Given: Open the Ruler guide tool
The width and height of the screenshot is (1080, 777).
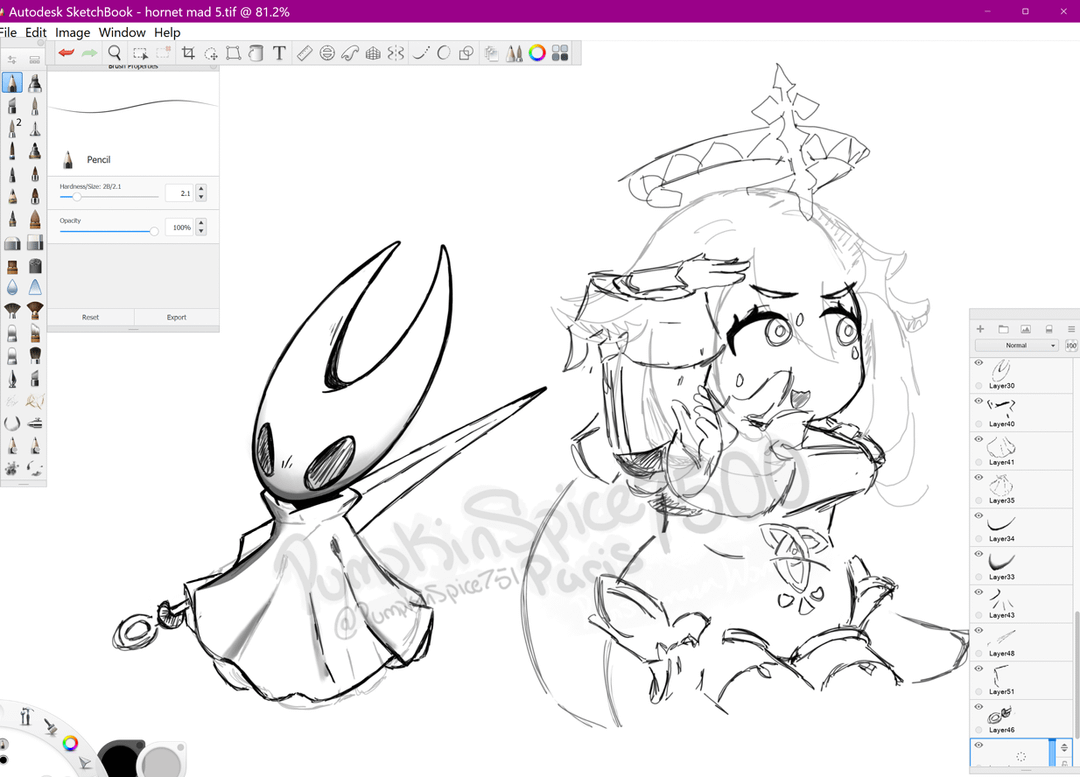Looking at the screenshot, I should (x=306, y=53).
